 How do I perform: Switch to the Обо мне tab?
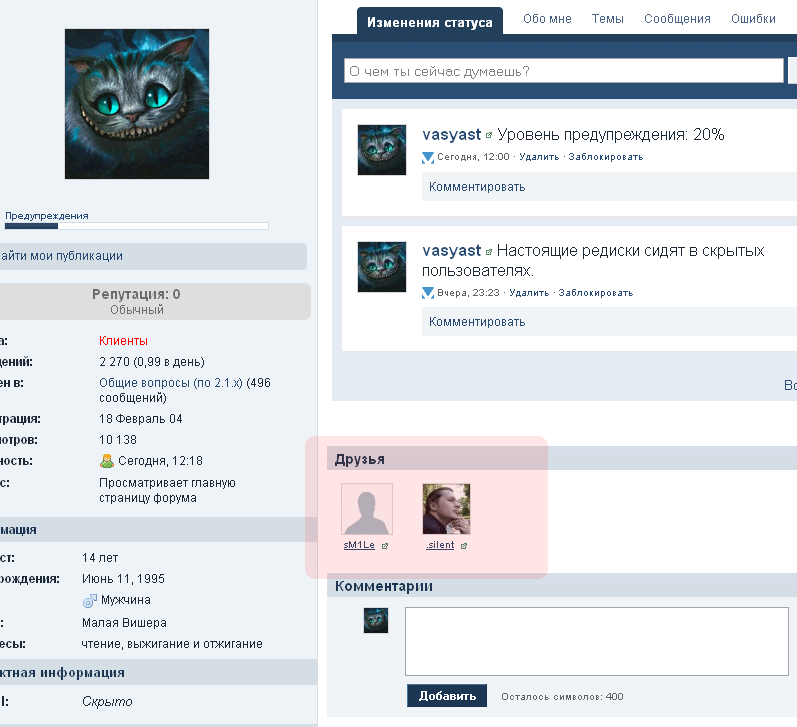pos(547,19)
